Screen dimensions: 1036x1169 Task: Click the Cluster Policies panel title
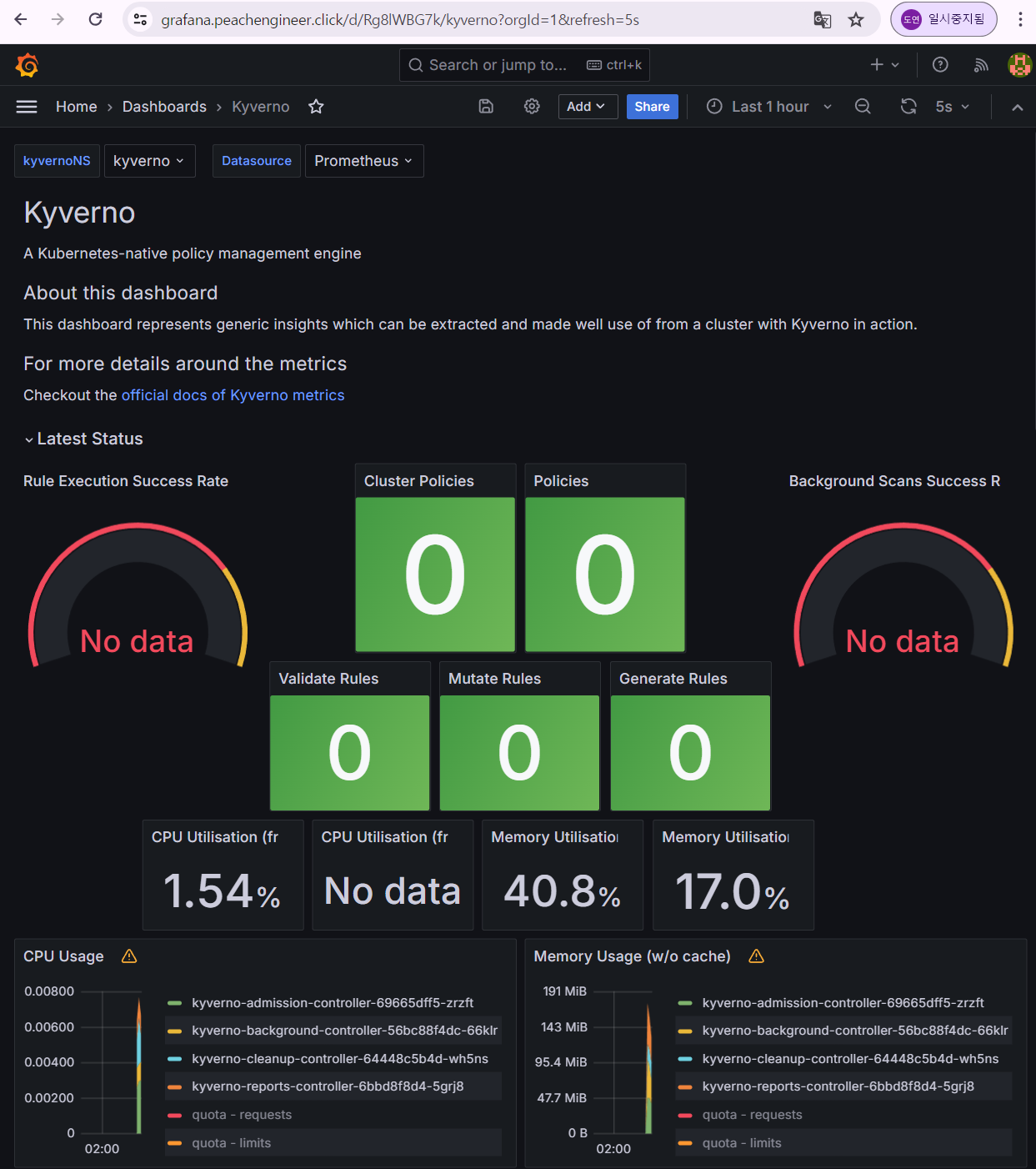point(419,481)
